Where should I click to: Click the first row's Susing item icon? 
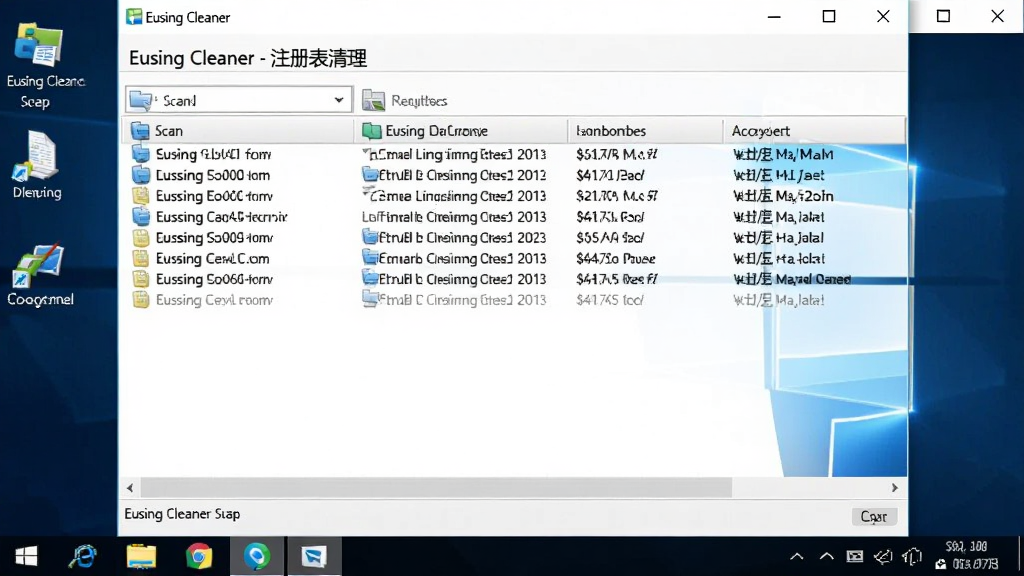tap(140, 154)
